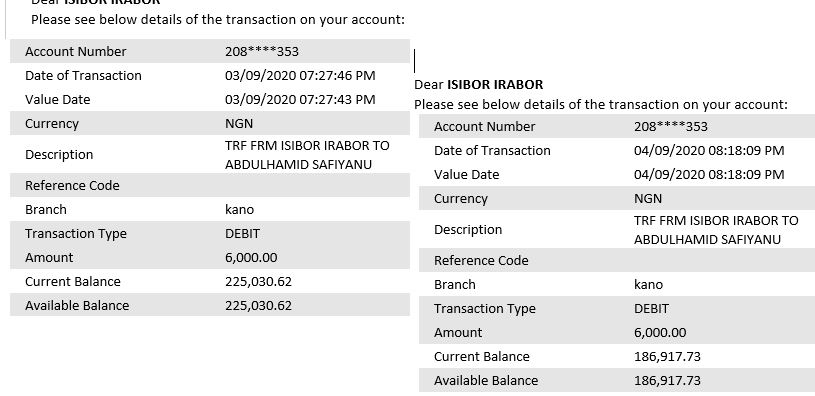This screenshot has width=815, height=396.
Task: Select the right Branch value kano
Action: (649, 284)
